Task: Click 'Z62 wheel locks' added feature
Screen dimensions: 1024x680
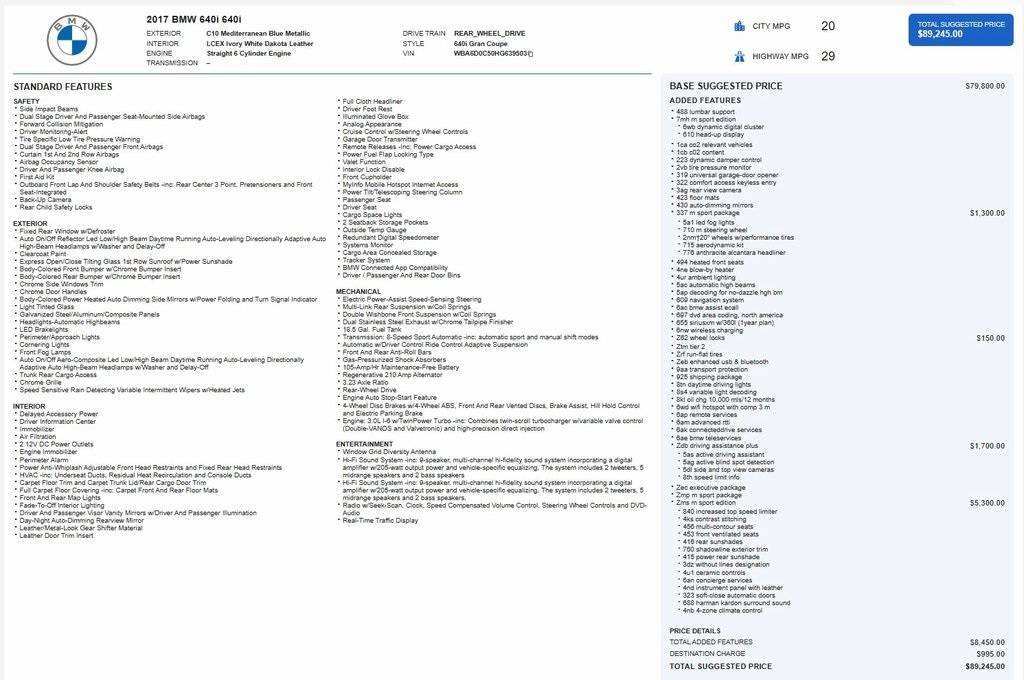Action: click(701, 338)
